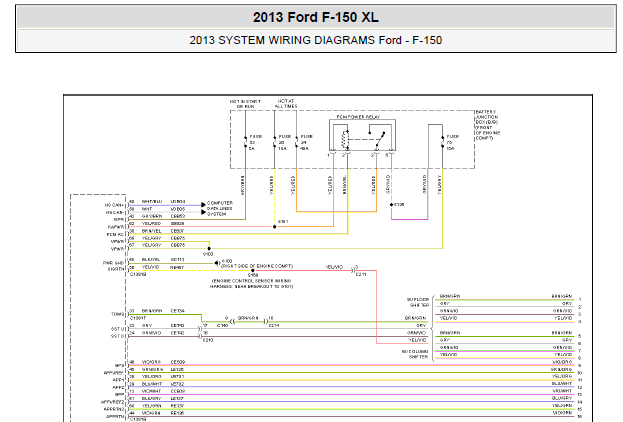Click the Fuse 70 10A fuse symbol
Viewport: 623px width, 422px height.
[443, 142]
